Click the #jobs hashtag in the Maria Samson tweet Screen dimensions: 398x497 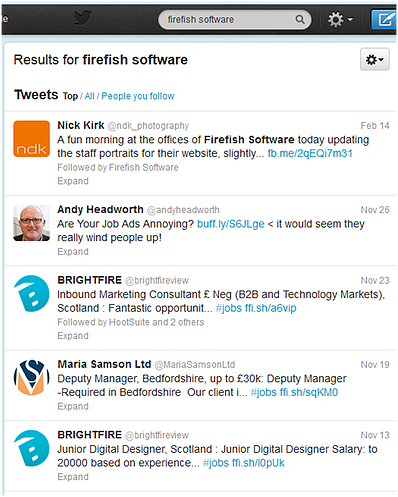[263, 392]
